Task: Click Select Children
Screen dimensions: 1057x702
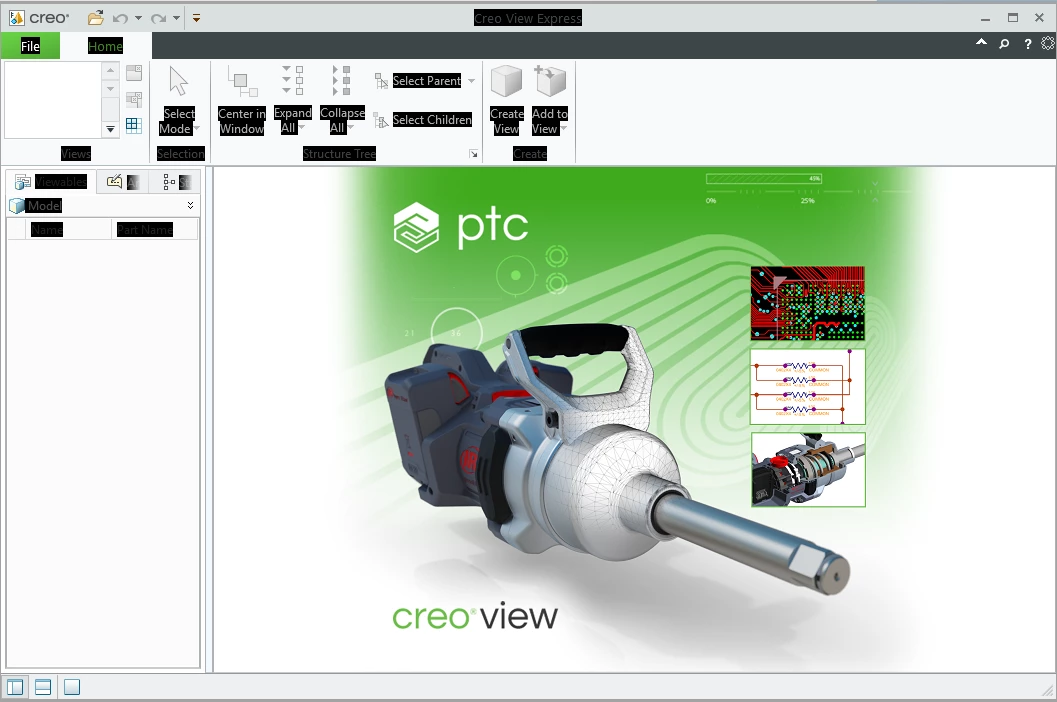Action: pyautogui.click(x=423, y=120)
